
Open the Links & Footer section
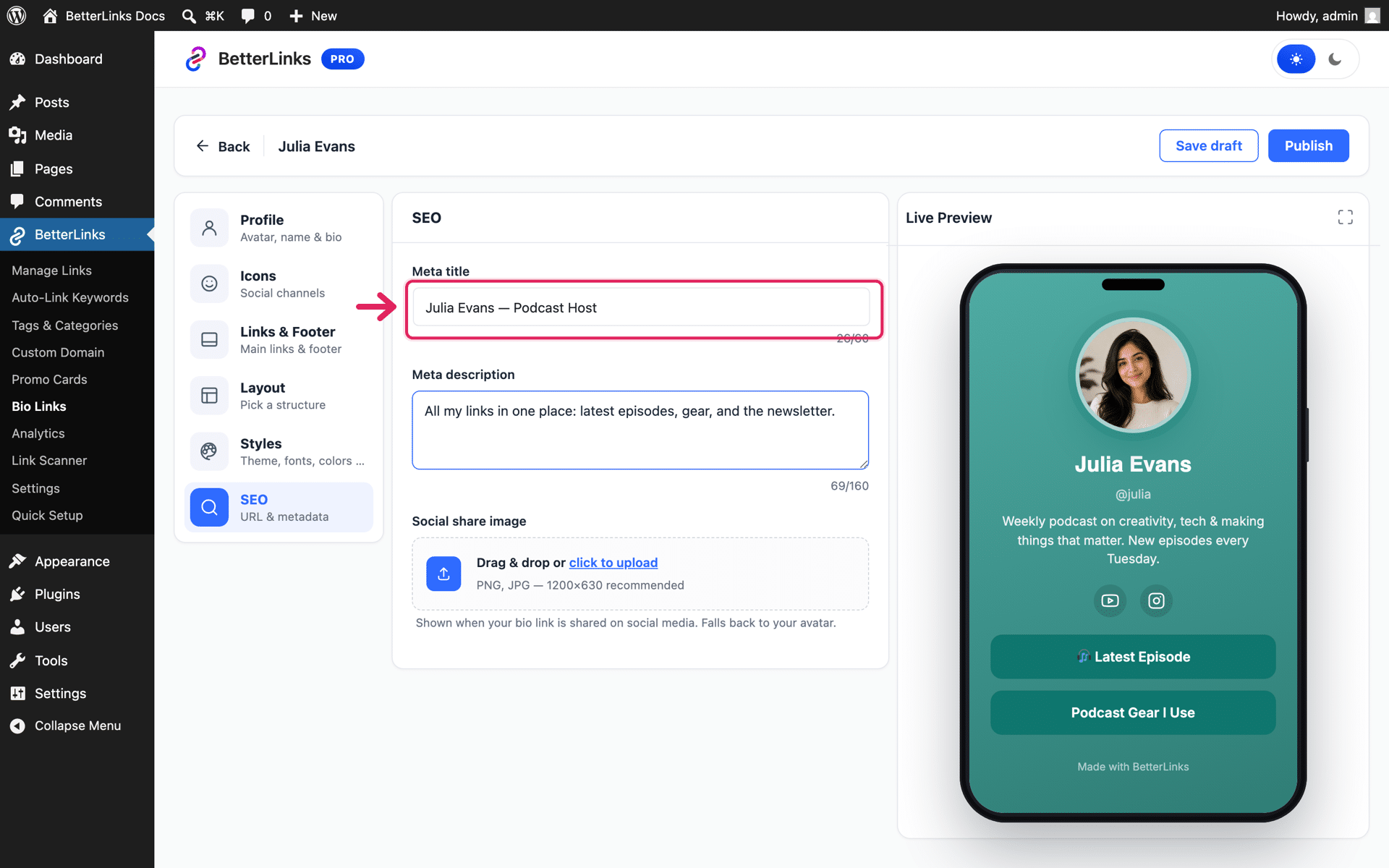click(x=279, y=340)
